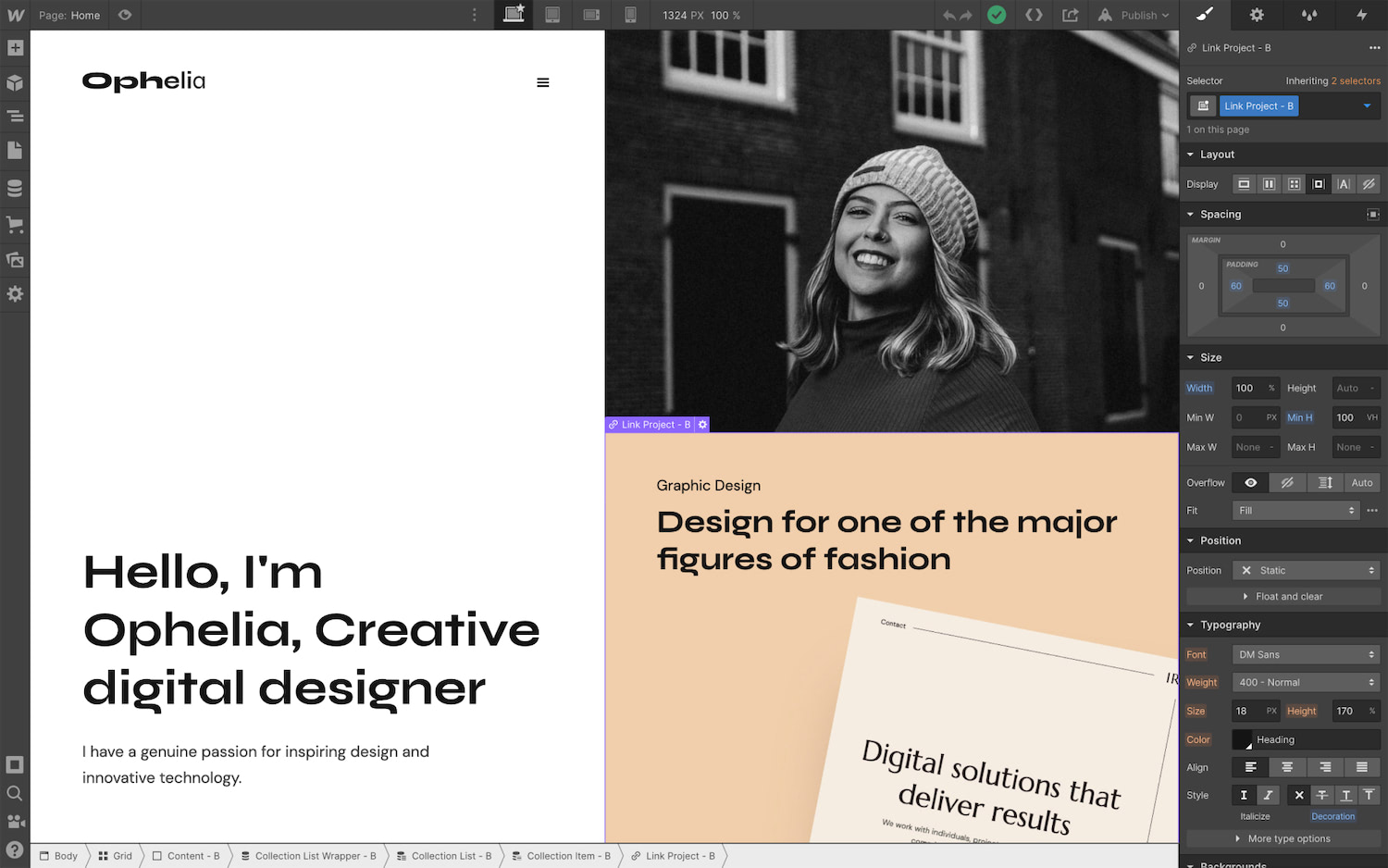Click the Share project icon
The height and width of the screenshot is (868, 1388).
pos(1071,15)
